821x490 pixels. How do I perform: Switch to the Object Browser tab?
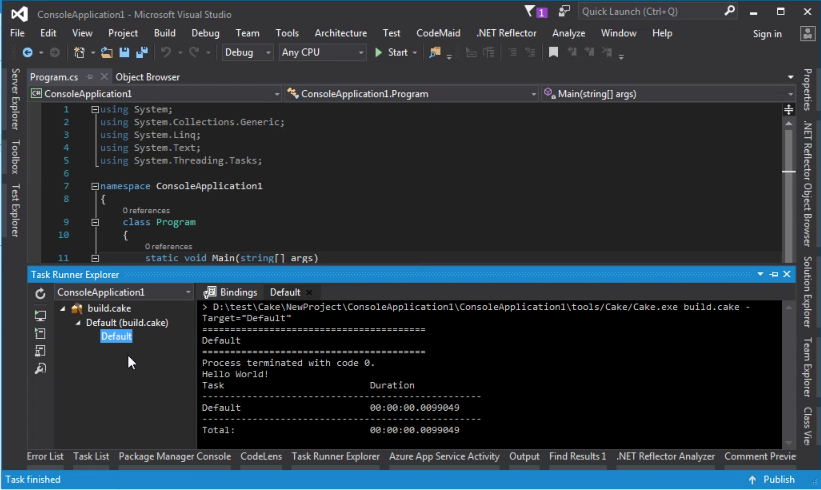point(148,77)
